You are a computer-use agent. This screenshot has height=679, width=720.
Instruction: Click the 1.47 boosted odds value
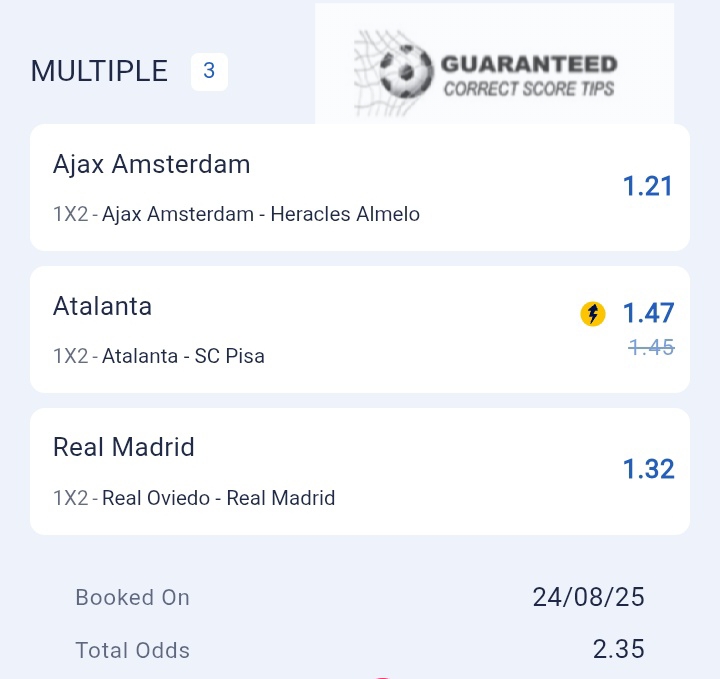648,313
